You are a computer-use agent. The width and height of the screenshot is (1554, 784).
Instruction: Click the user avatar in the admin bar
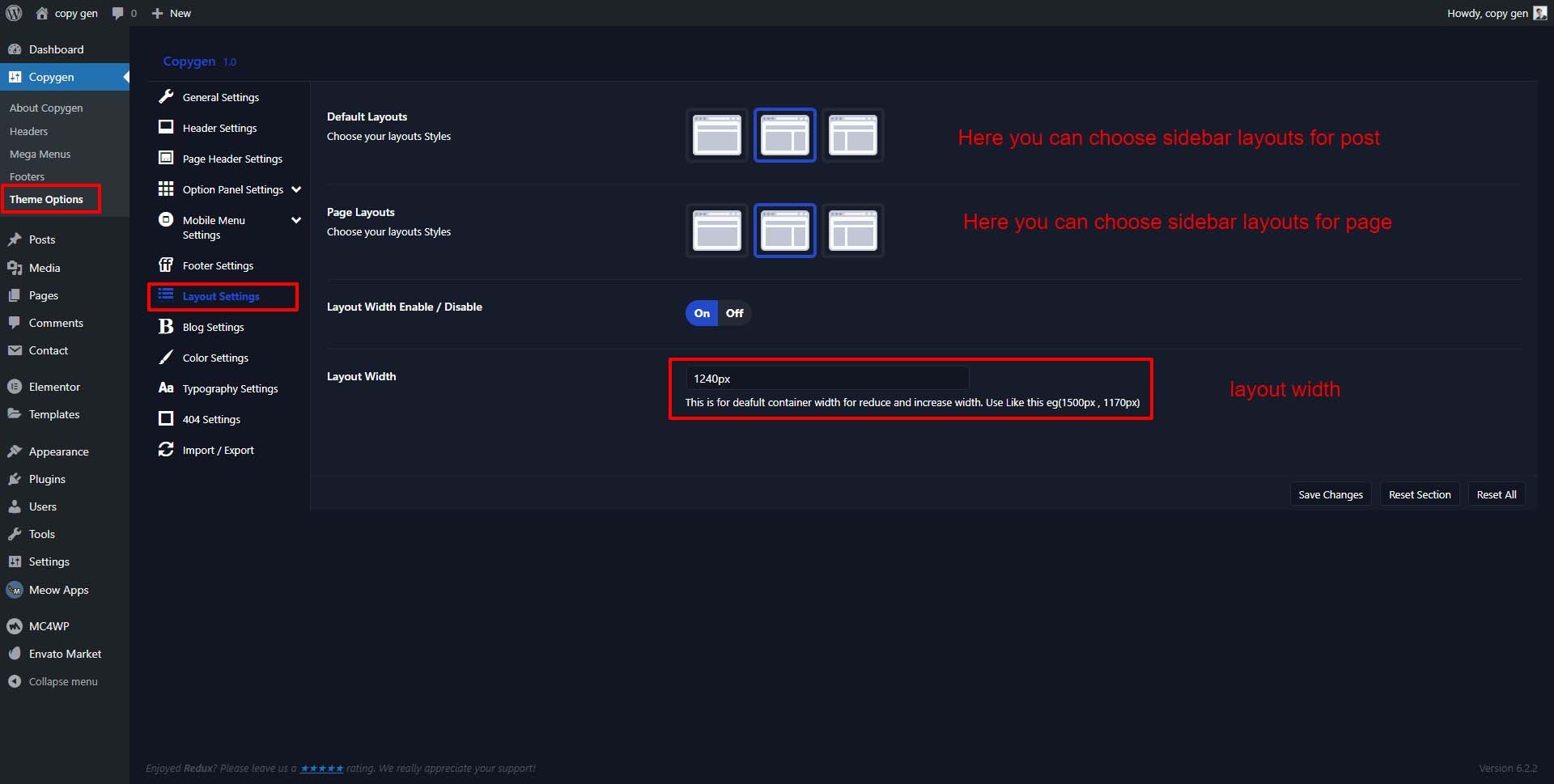tap(1539, 13)
